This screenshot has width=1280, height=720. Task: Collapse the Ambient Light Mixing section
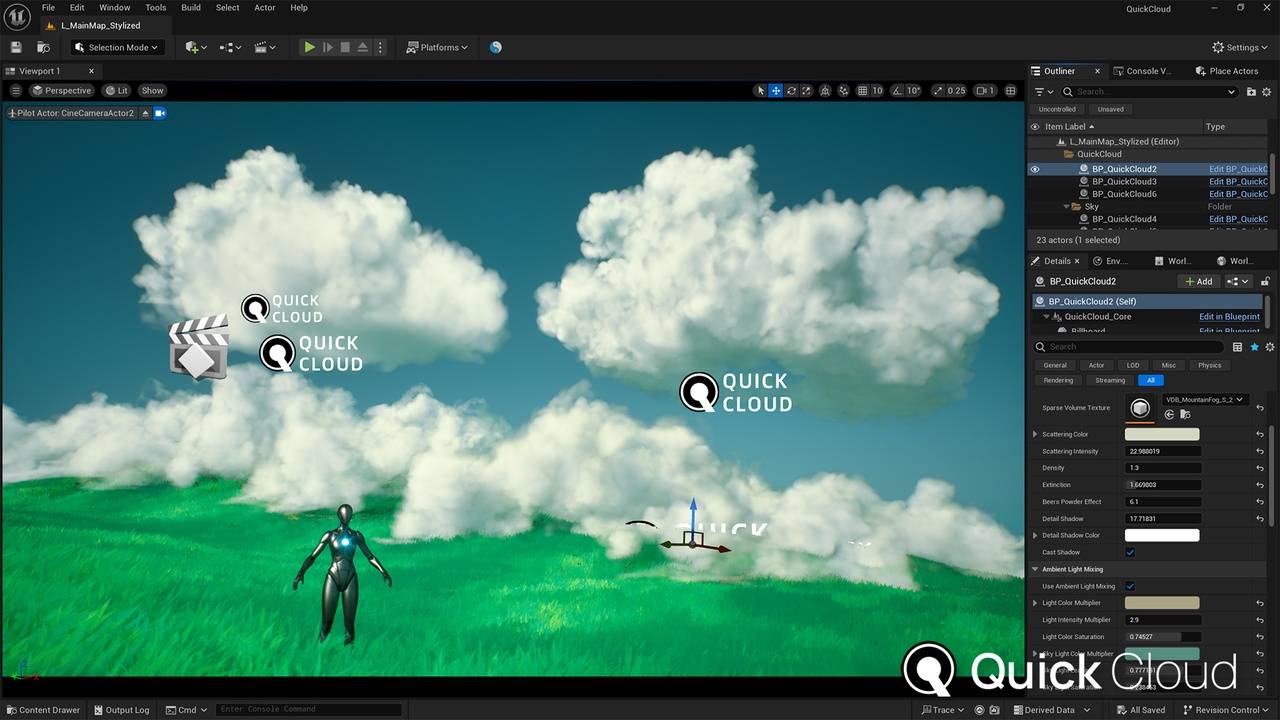point(1035,569)
